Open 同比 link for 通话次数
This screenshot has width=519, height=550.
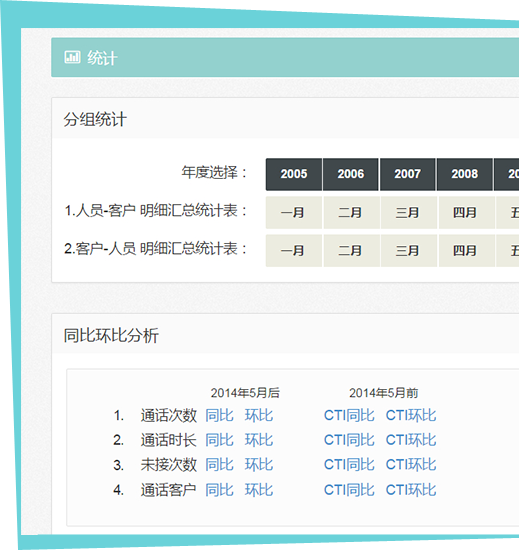click(x=219, y=415)
